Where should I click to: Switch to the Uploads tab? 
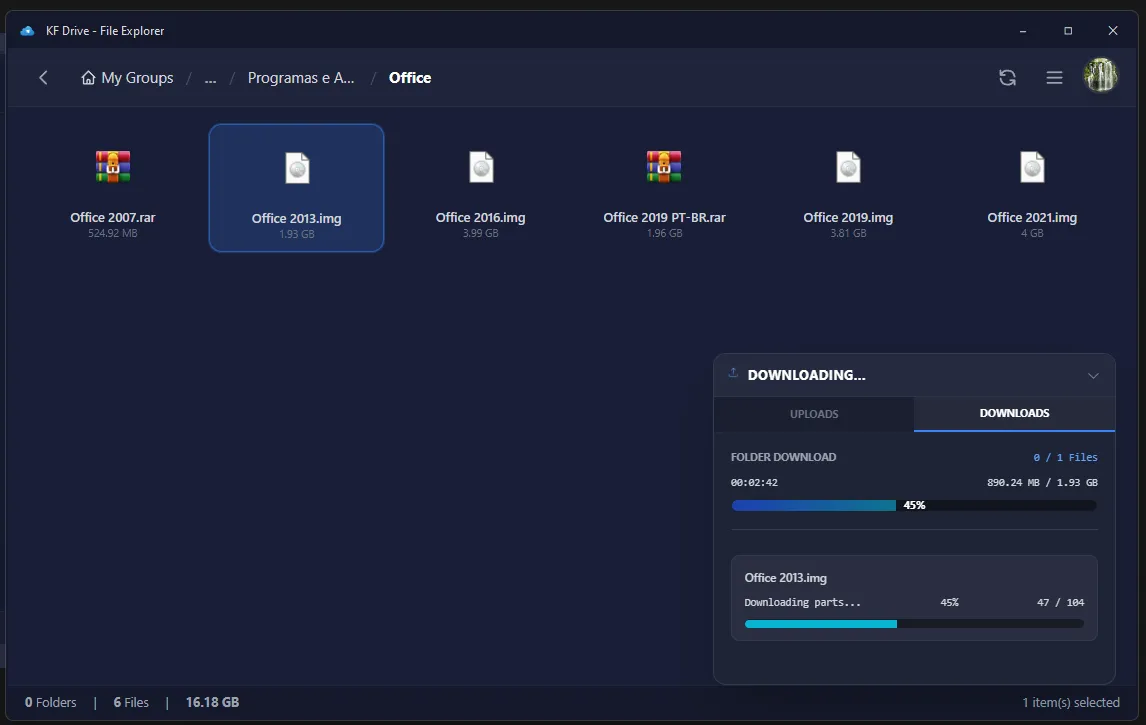pyautogui.click(x=814, y=414)
